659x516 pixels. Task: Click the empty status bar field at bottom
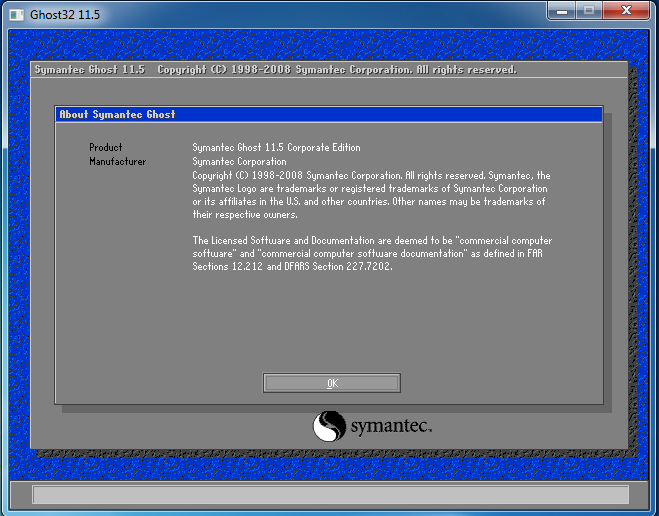[330, 495]
